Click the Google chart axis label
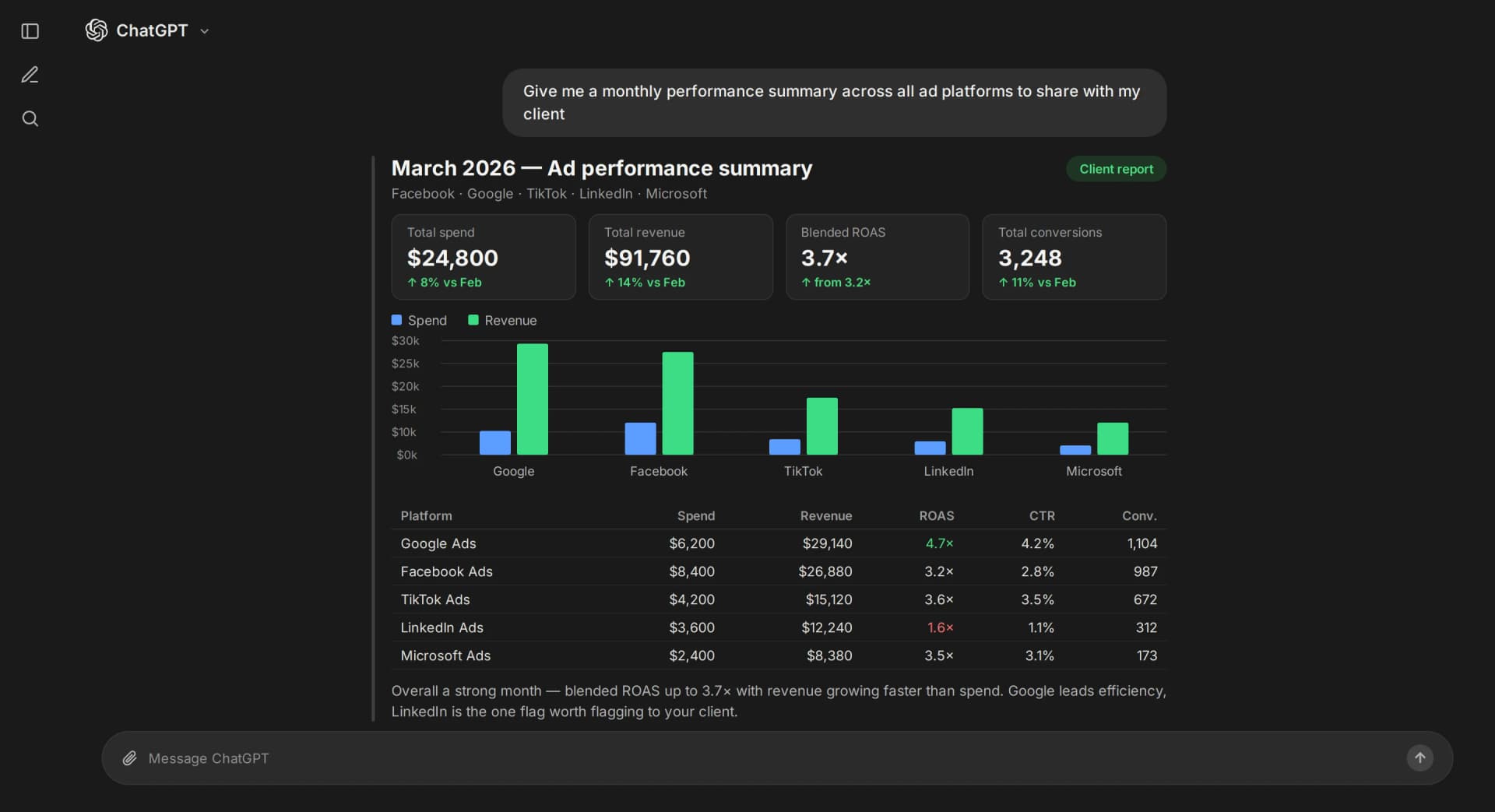The height and width of the screenshot is (812, 1495). 513,471
